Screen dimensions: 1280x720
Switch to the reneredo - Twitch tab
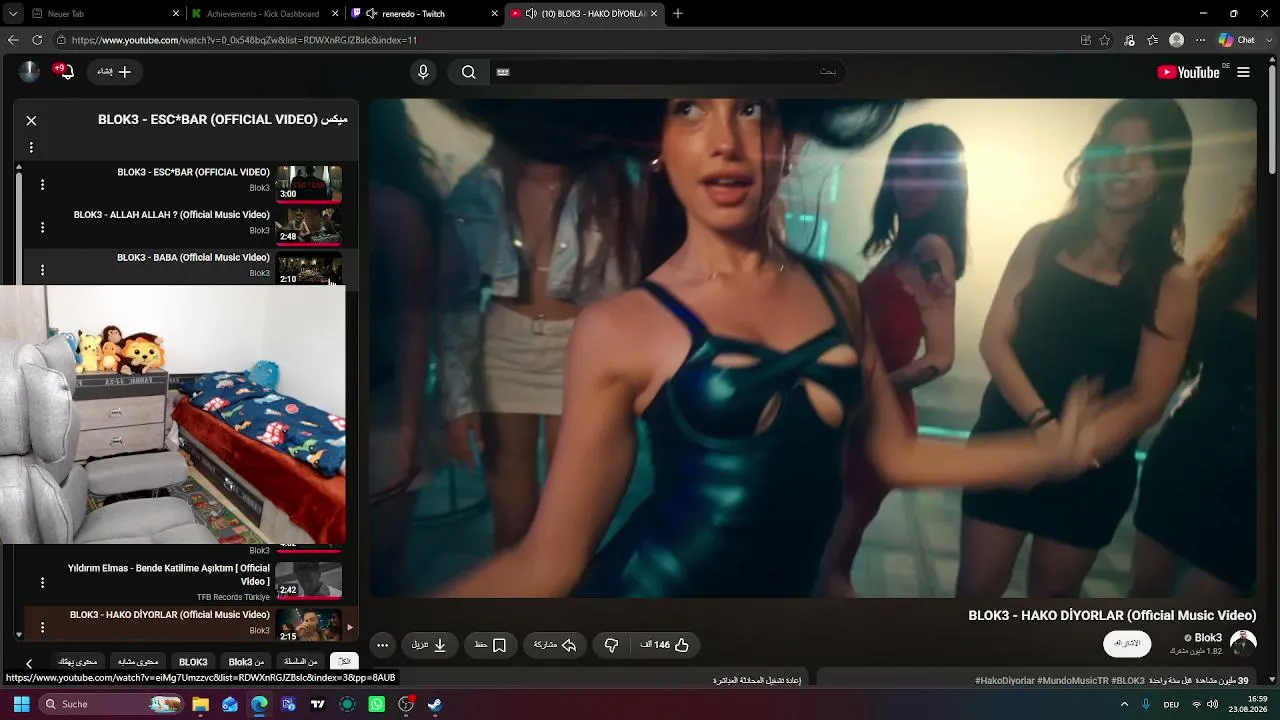pos(425,14)
